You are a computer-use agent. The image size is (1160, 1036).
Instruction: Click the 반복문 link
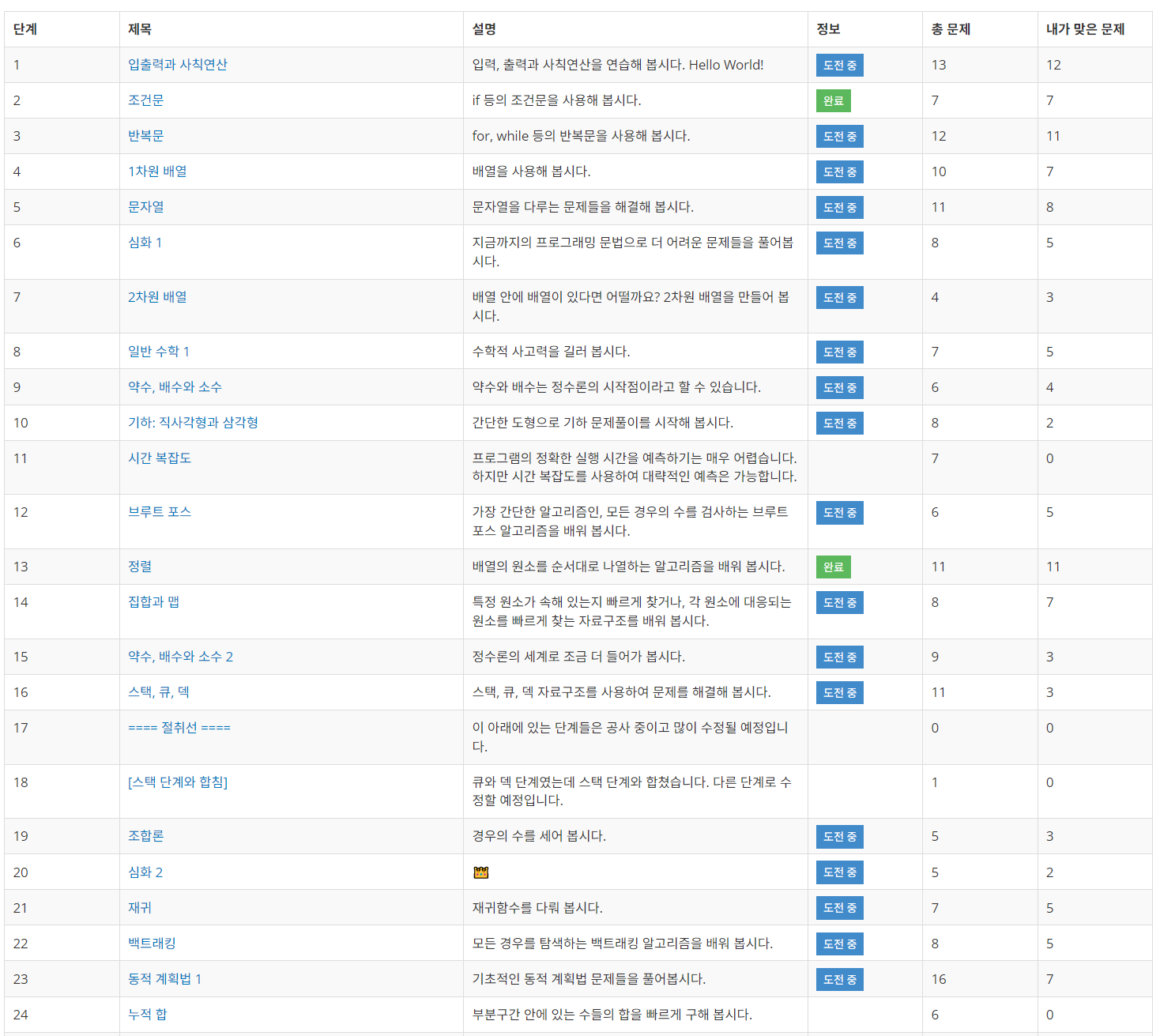pyautogui.click(x=146, y=136)
